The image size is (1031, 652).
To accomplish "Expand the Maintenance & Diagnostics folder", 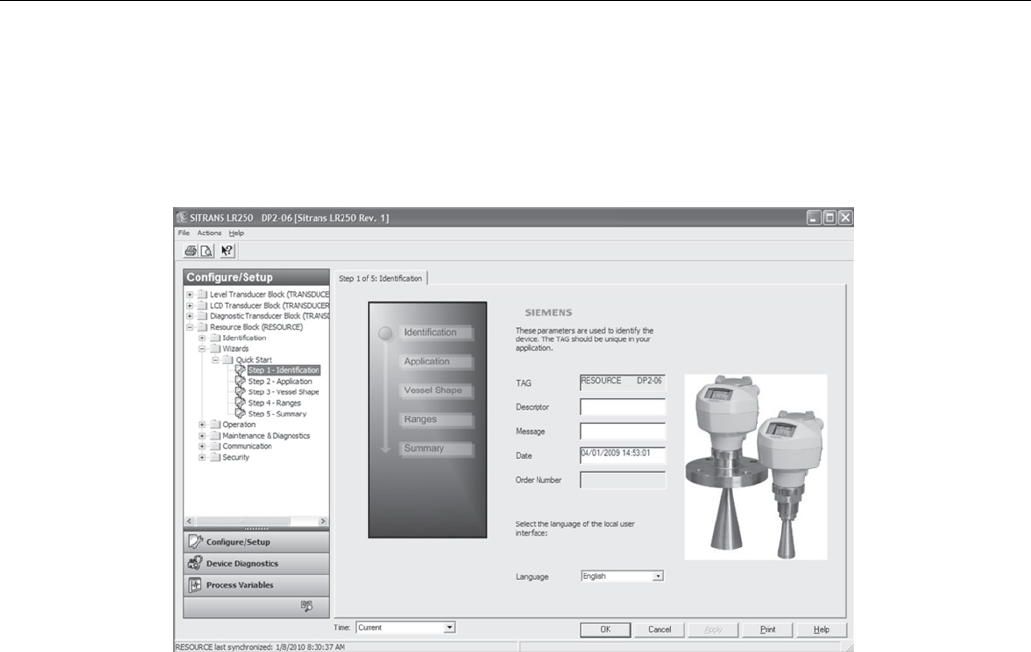I will [202, 435].
